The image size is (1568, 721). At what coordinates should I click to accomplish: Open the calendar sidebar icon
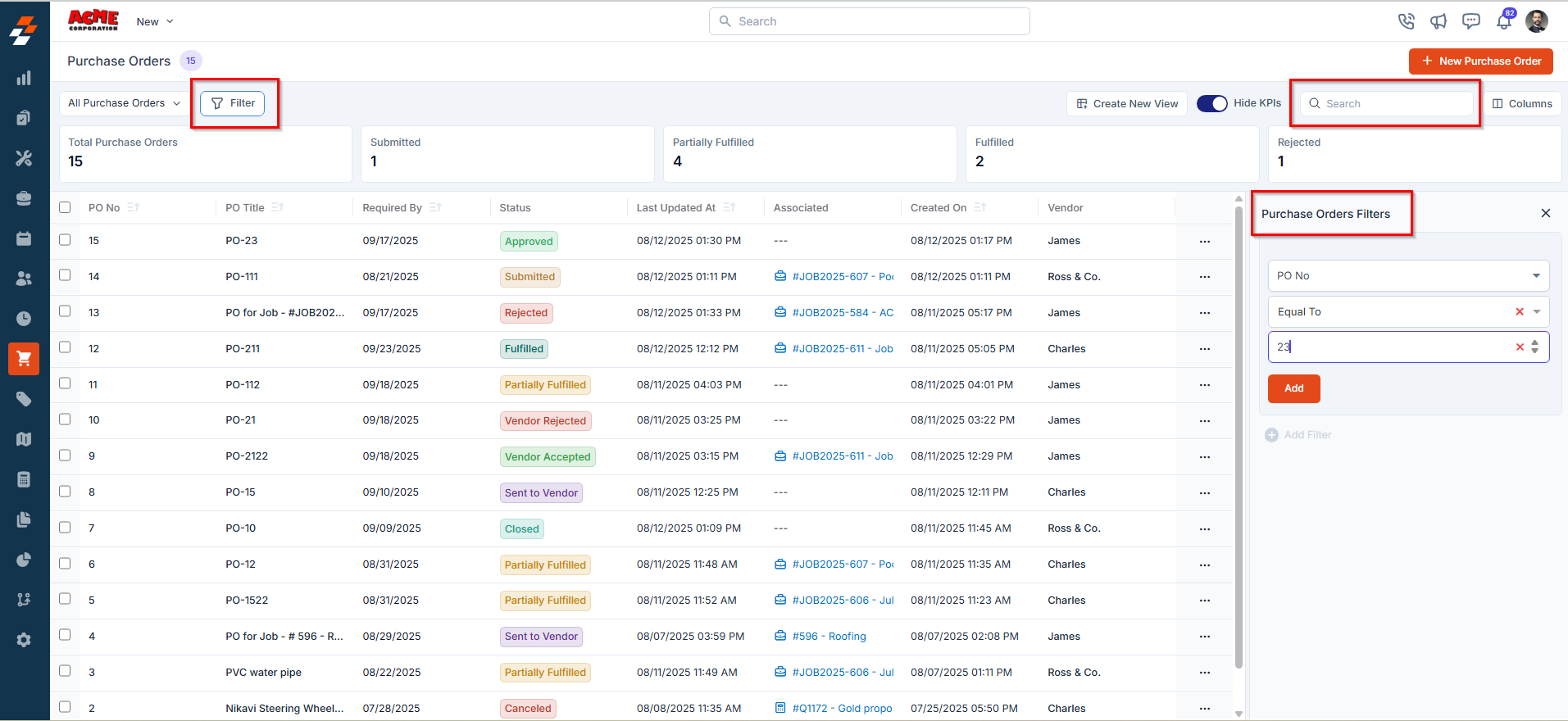click(24, 238)
